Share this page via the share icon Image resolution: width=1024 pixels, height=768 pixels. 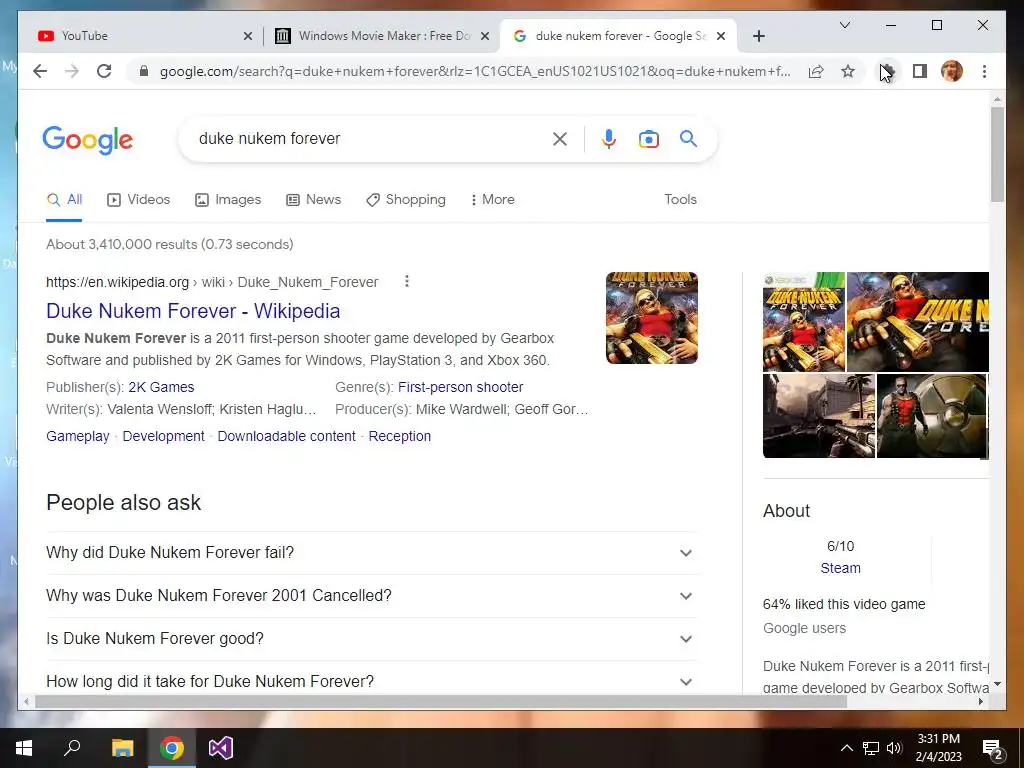[816, 71]
